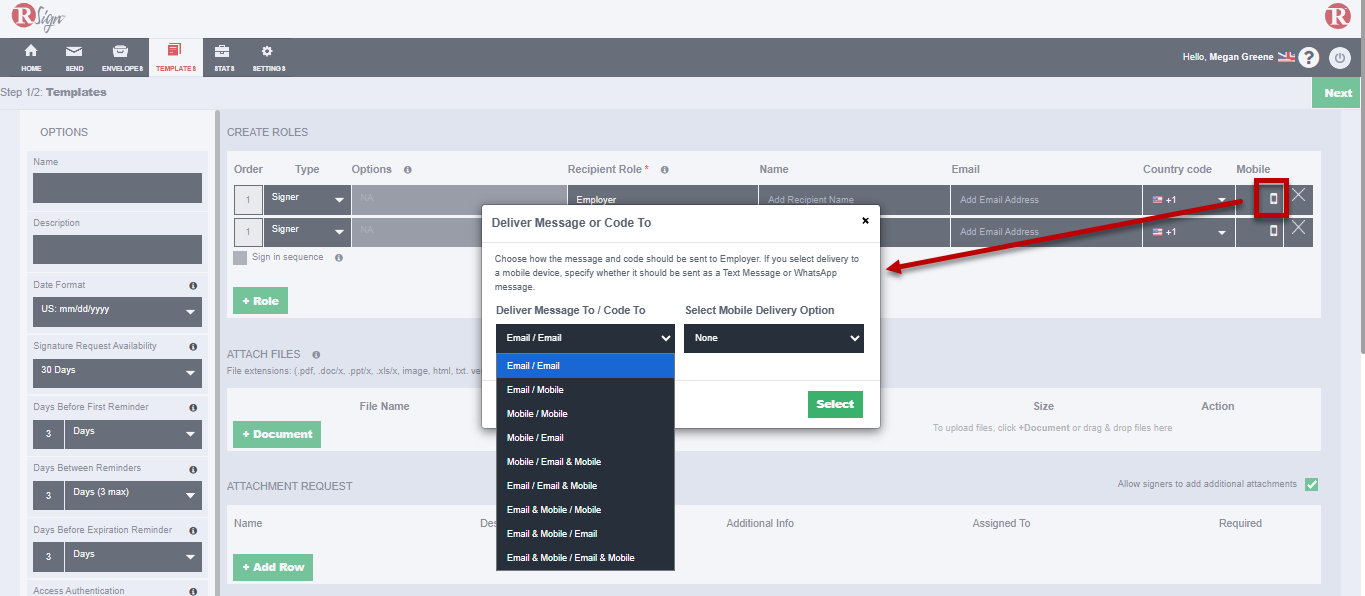The image size is (1365, 596).
Task: Open the Home navigation icon
Action: click(31, 52)
